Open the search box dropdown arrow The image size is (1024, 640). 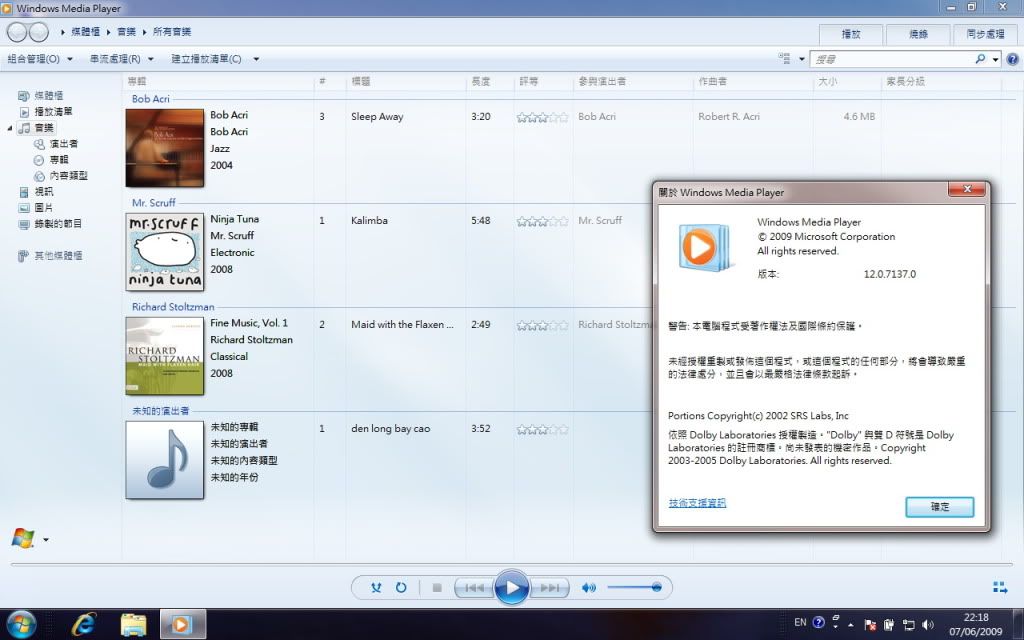point(995,59)
